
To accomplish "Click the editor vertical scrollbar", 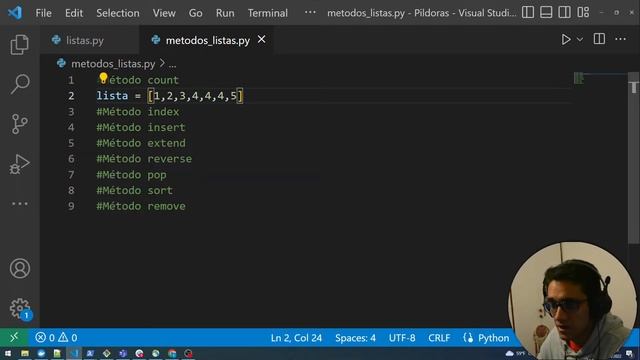I will pyautogui.click(x=633, y=158).
